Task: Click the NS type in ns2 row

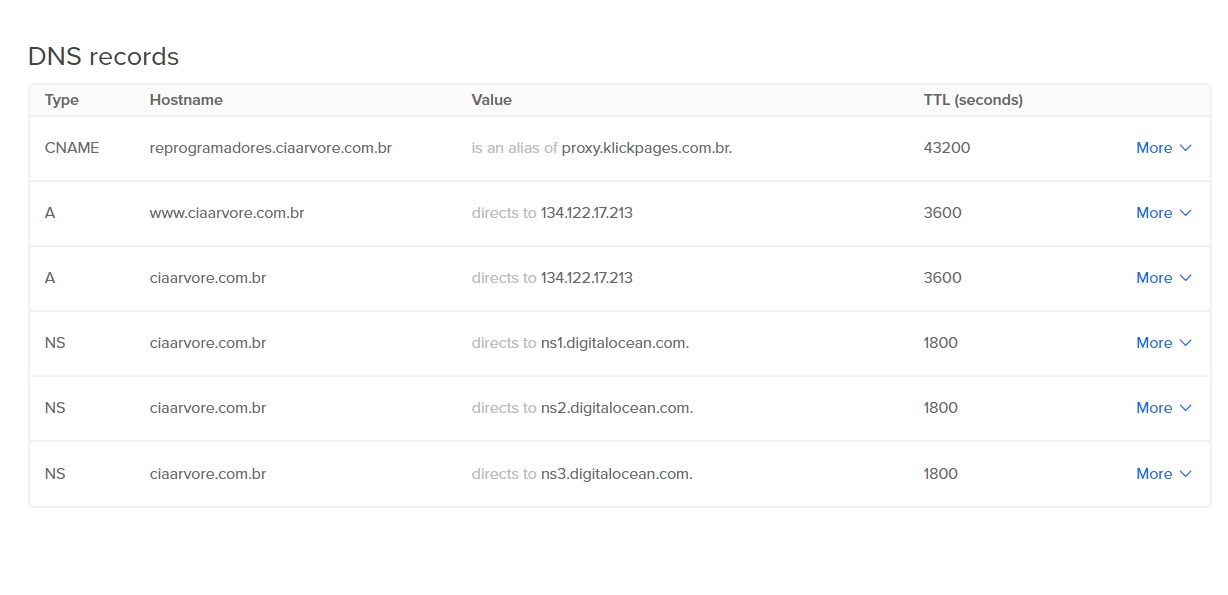Action: point(55,408)
